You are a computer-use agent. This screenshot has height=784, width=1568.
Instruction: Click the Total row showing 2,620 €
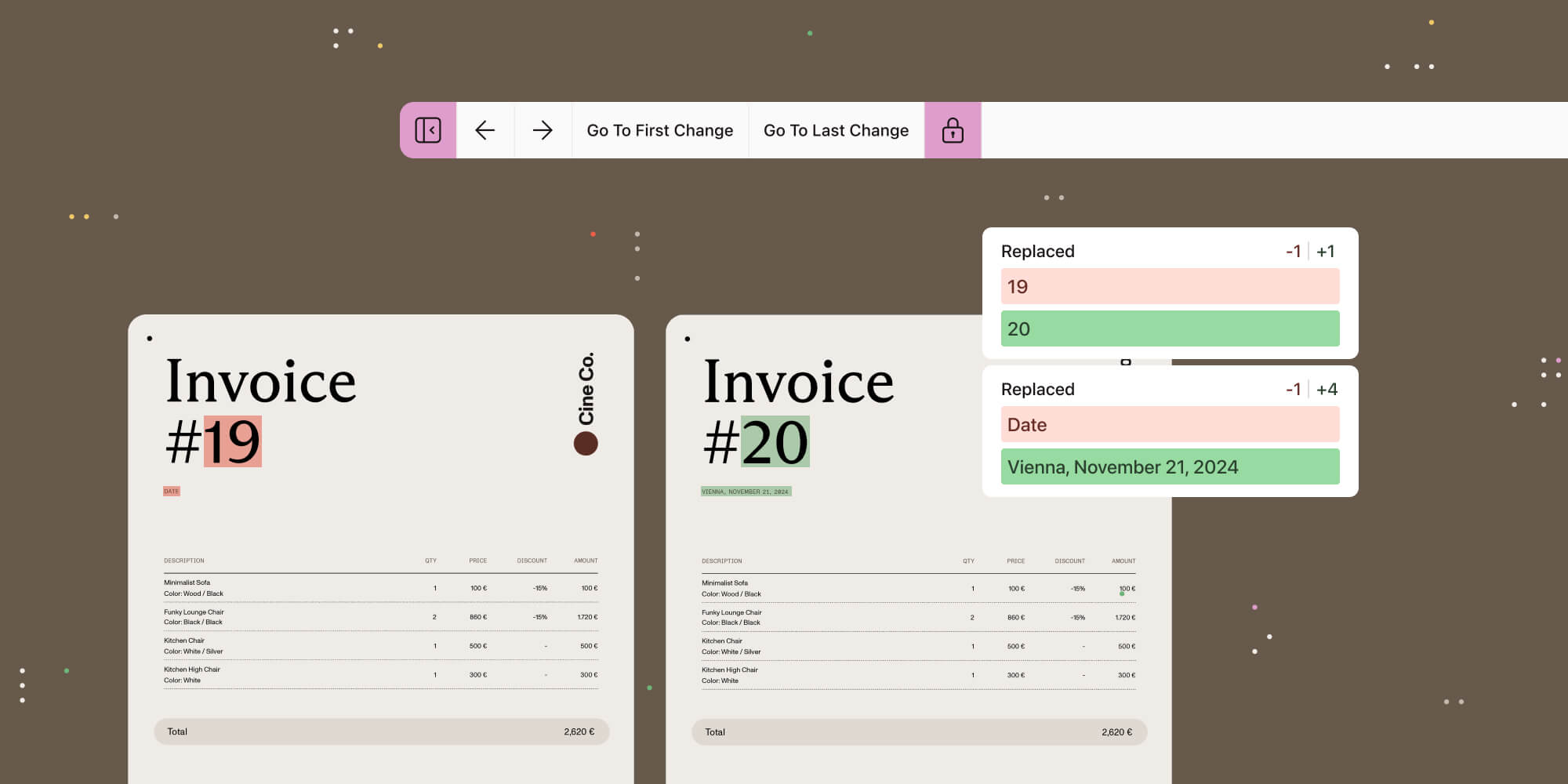tap(381, 731)
